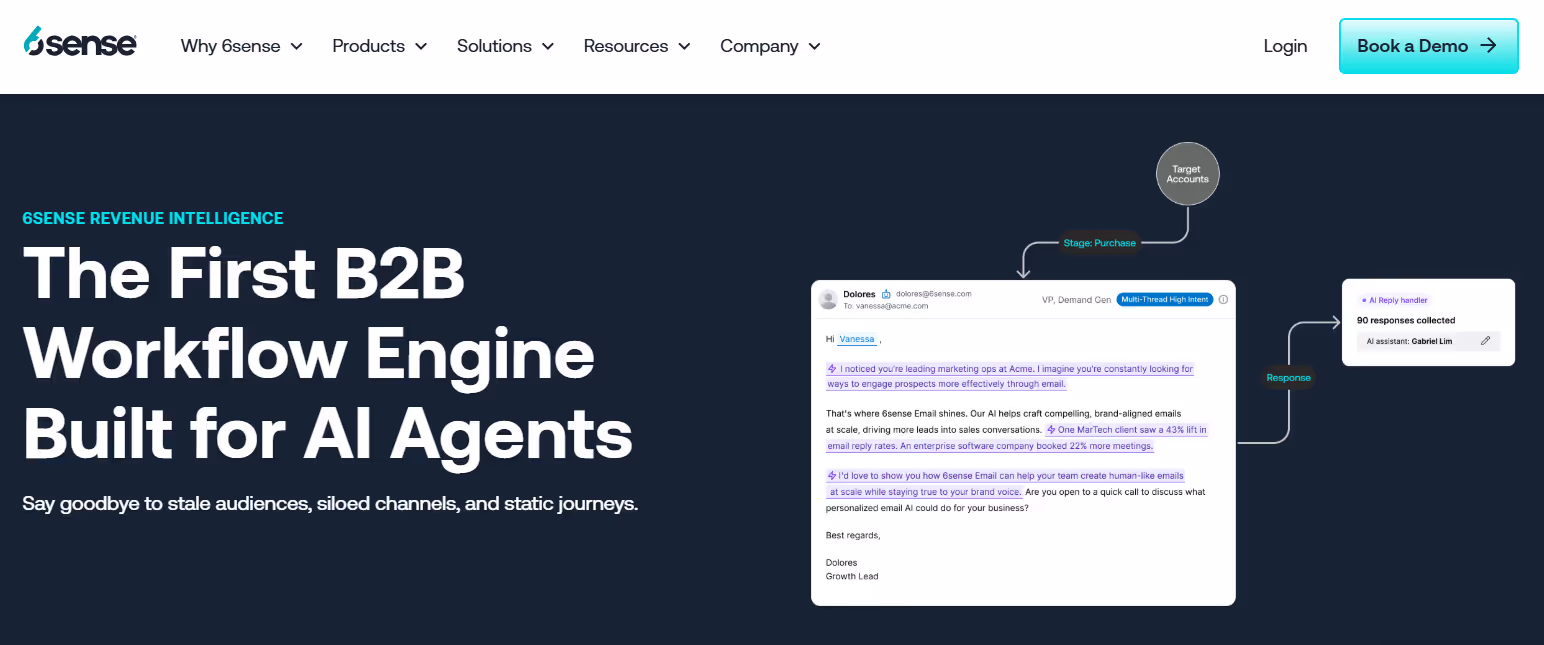This screenshot has height=645, width=1544.
Task: Click the 'Stage: Purchase' label
Action: coord(1099,243)
